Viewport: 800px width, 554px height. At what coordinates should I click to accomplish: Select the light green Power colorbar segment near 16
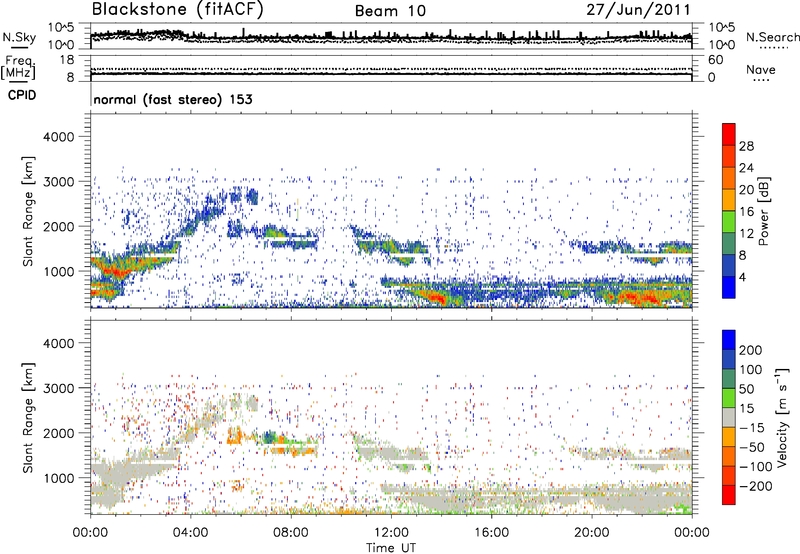(x=729, y=222)
